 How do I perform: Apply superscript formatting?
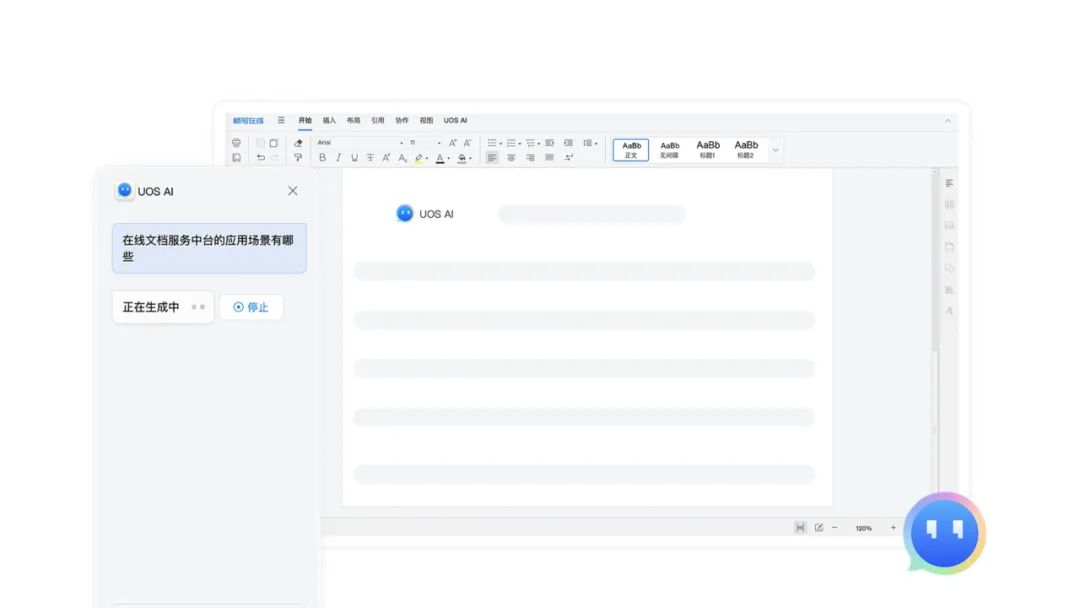click(x=386, y=158)
